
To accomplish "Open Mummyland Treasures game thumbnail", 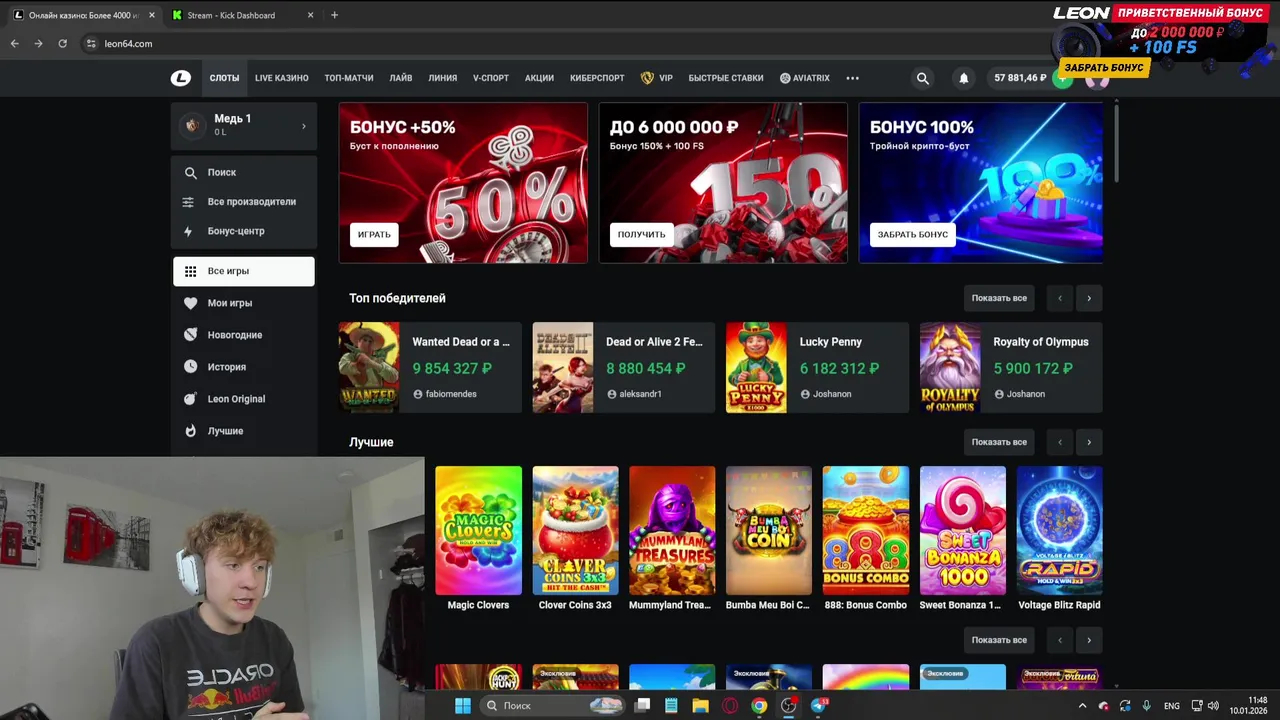I will coord(672,530).
